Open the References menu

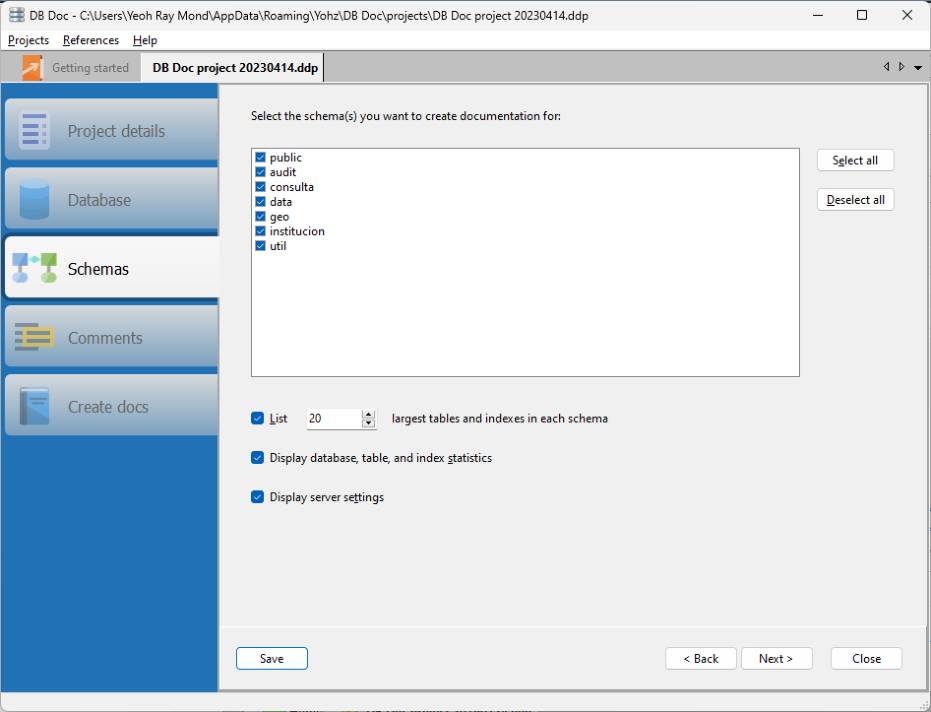(x=90, y=40)
